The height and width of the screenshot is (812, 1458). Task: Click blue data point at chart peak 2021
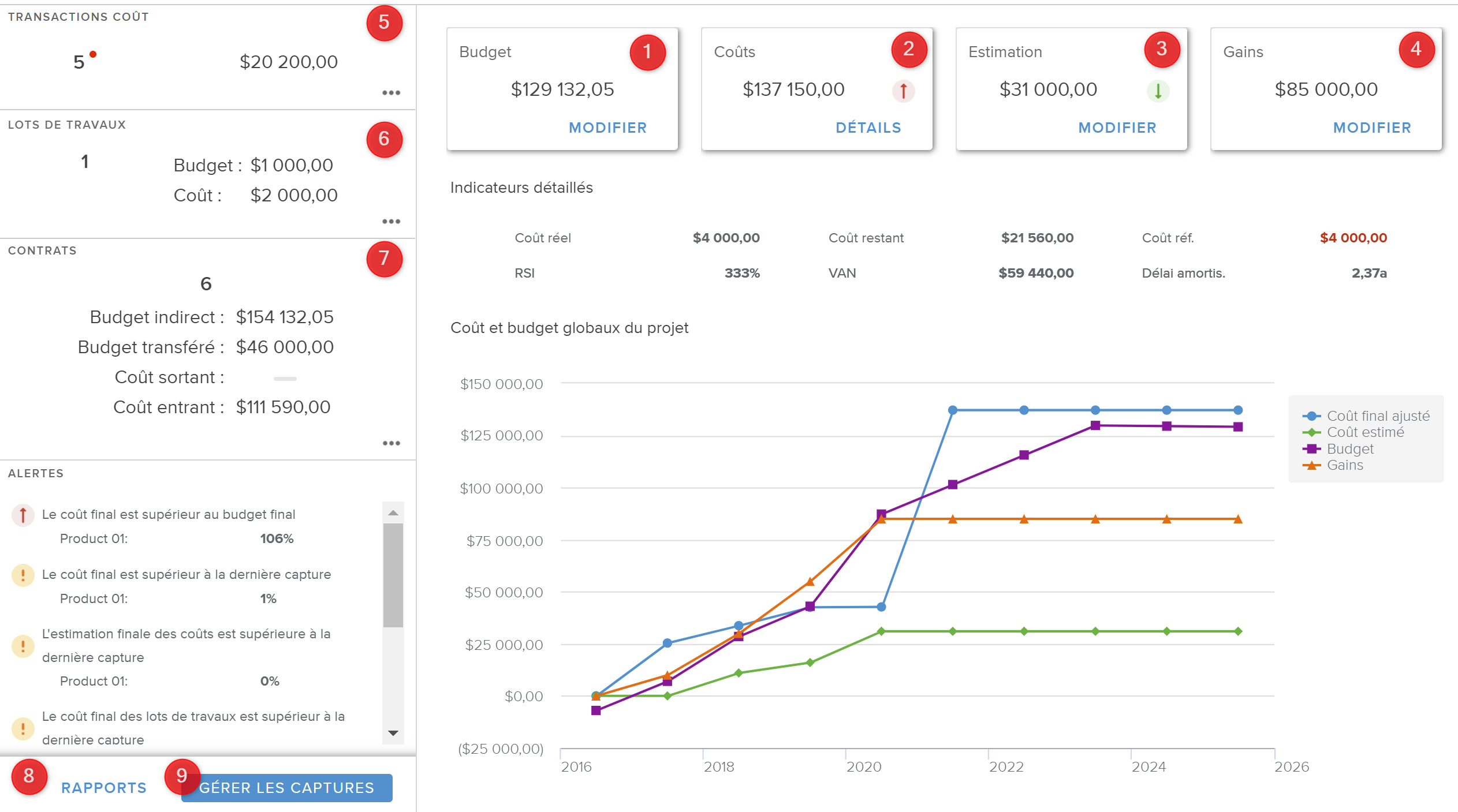(952, 410)
